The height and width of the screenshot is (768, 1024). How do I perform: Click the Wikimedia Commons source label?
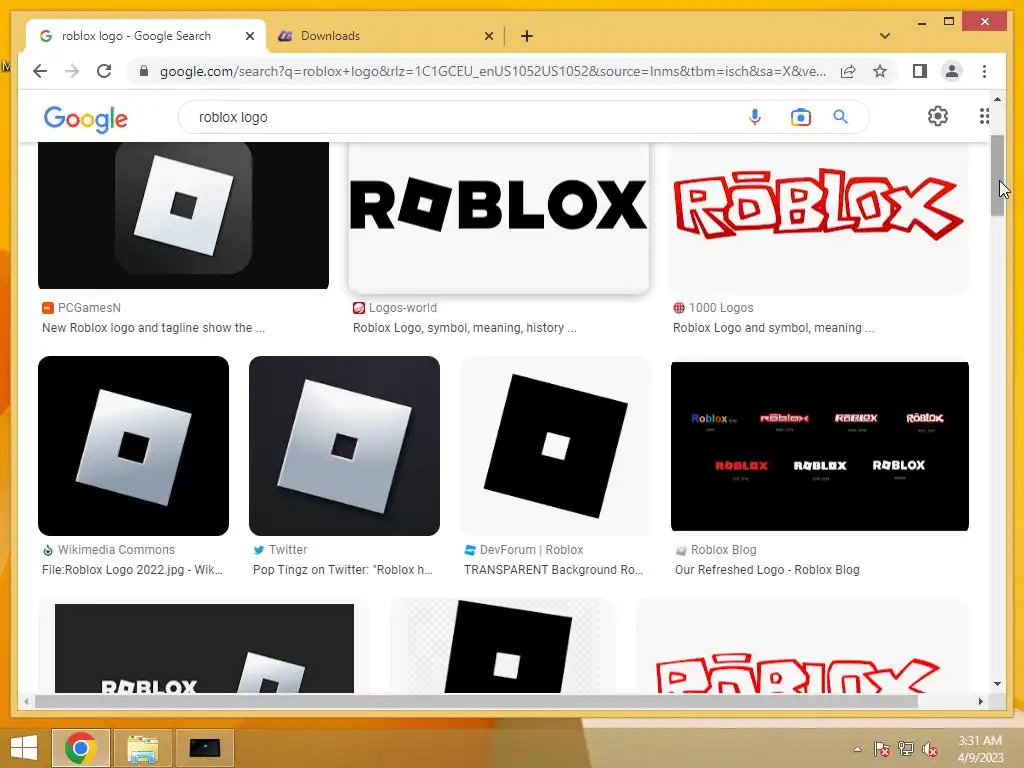[116, 550]
